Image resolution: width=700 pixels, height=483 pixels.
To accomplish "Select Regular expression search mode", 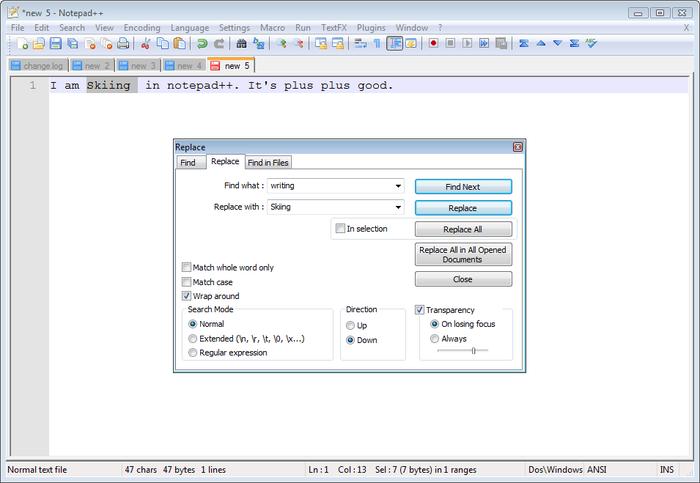I will click(192, 353).
